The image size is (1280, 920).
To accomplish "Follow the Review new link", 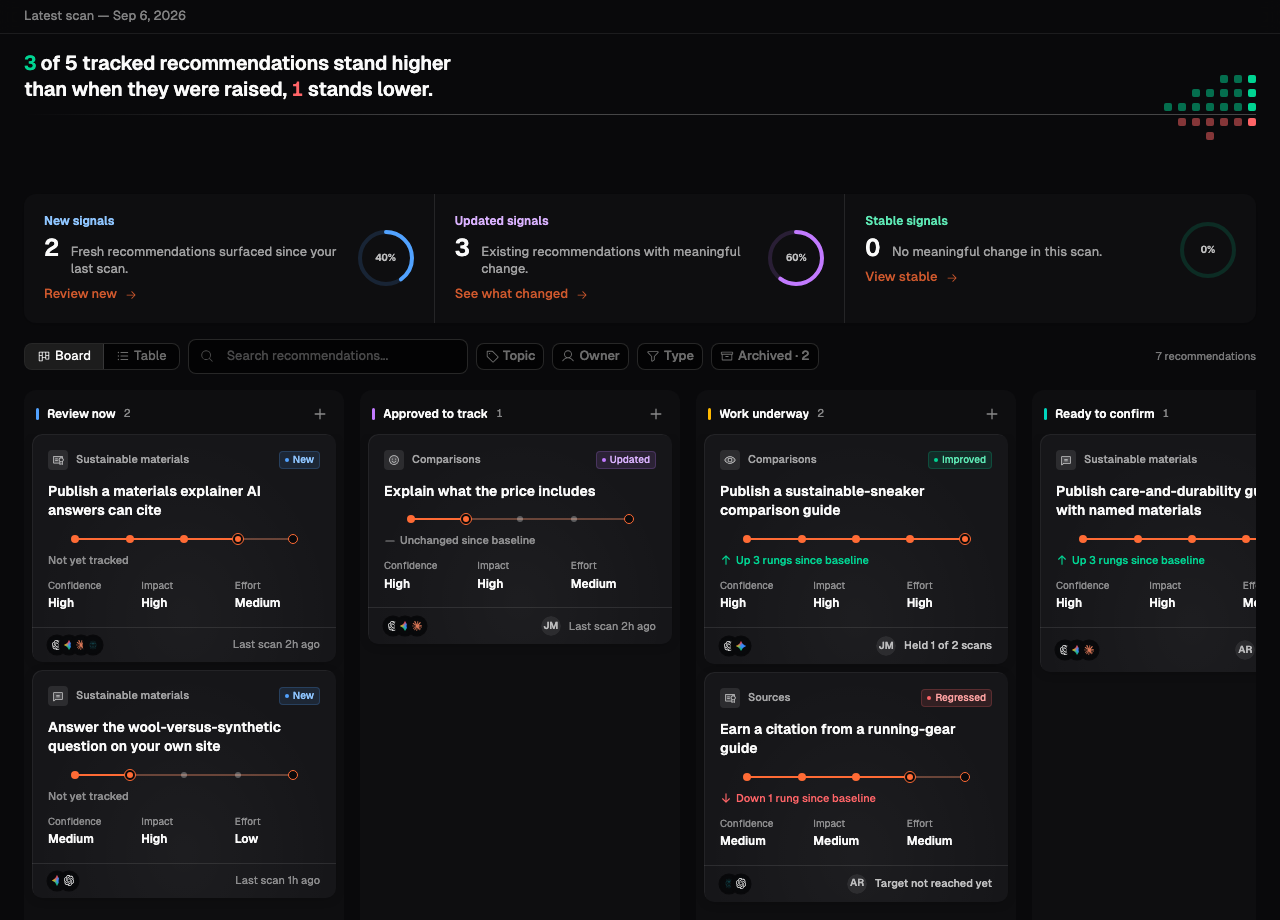I will pos(90,294).
